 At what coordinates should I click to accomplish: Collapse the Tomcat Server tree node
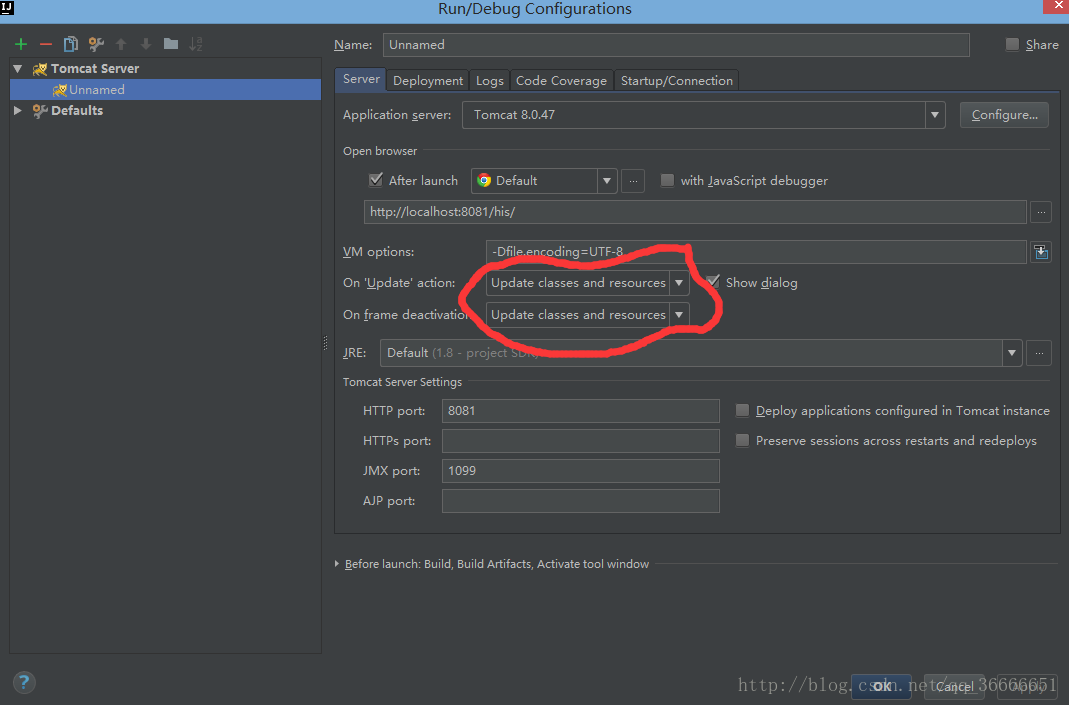[x=18, y=69]
